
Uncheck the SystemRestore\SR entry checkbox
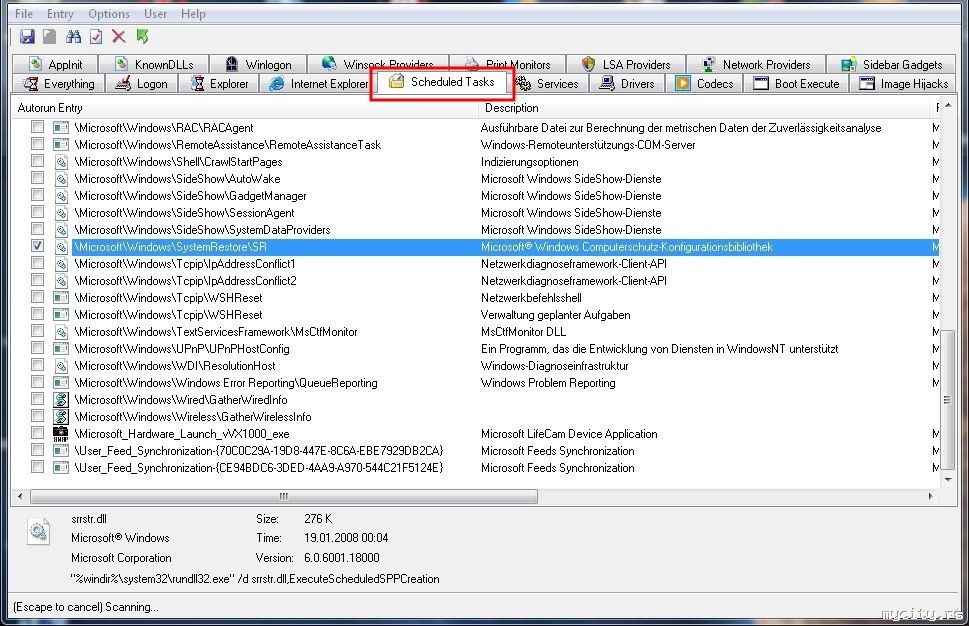(38, 246)
